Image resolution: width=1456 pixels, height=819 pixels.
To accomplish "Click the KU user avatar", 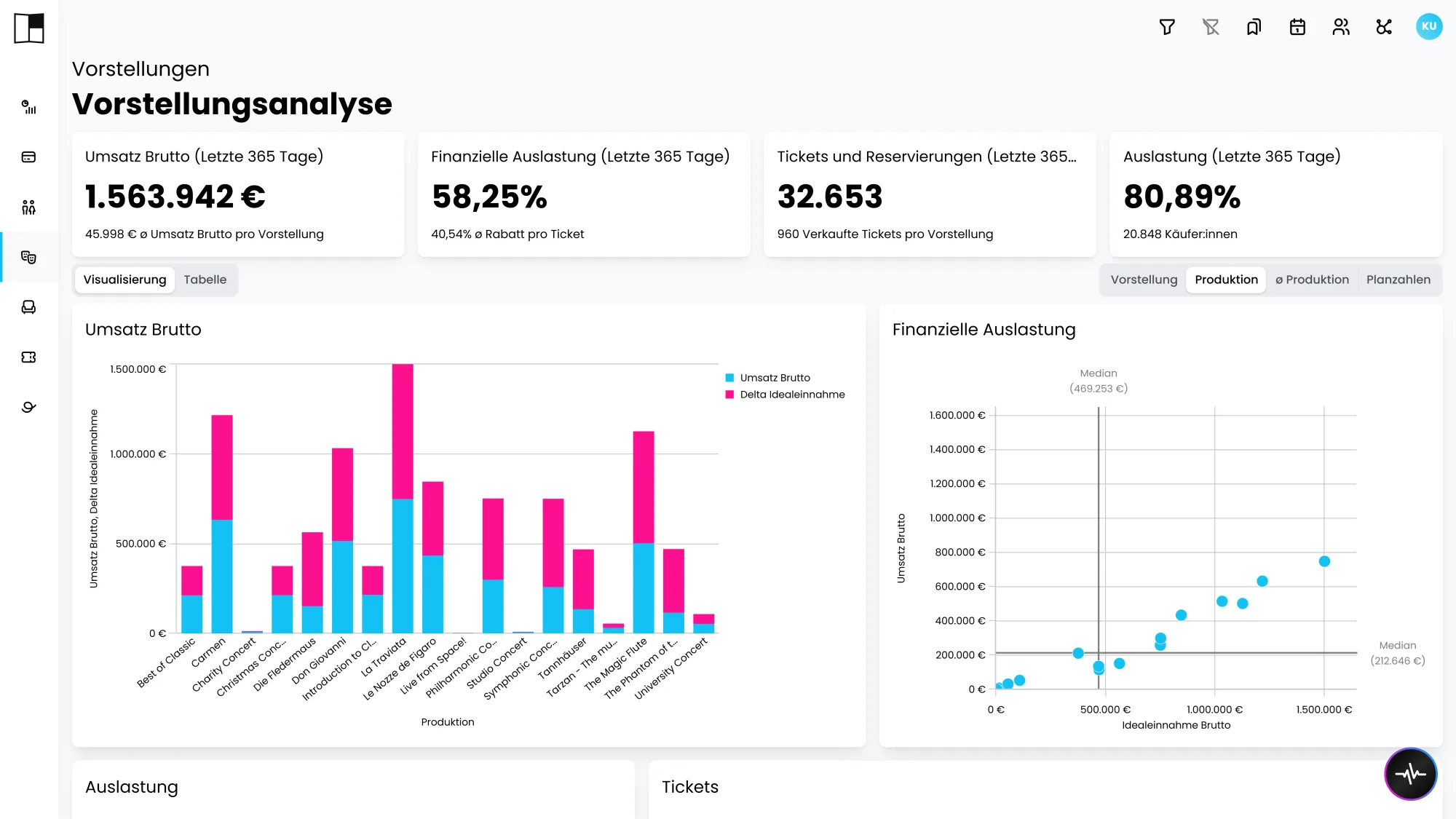I will tap(1429, 26).
